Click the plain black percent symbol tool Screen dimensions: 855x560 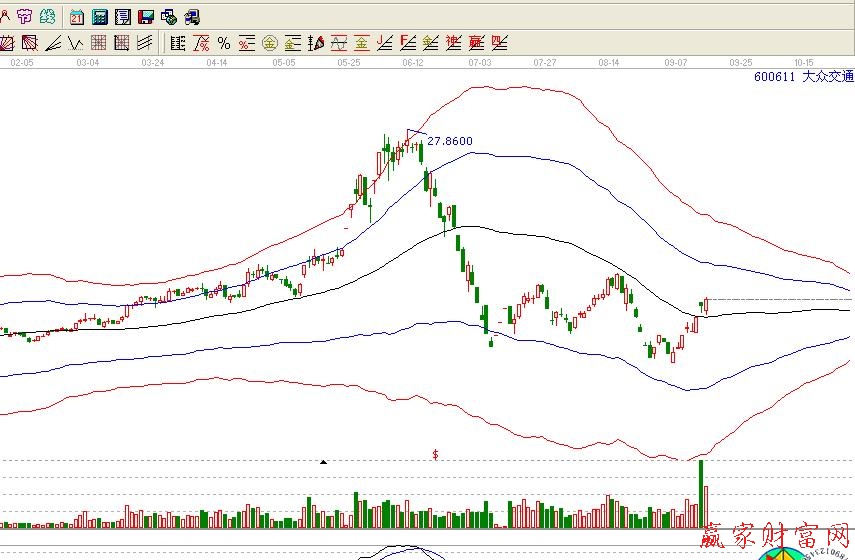[223, 43]
